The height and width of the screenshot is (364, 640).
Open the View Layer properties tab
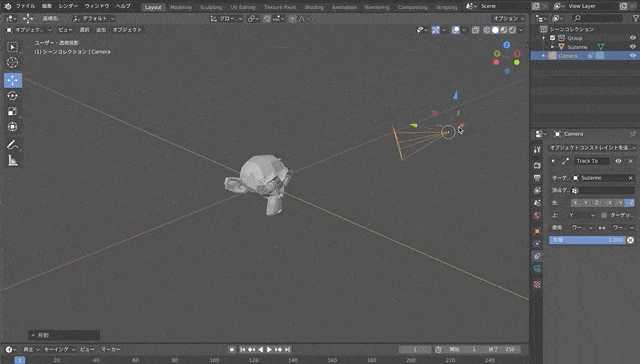(537, 190)
